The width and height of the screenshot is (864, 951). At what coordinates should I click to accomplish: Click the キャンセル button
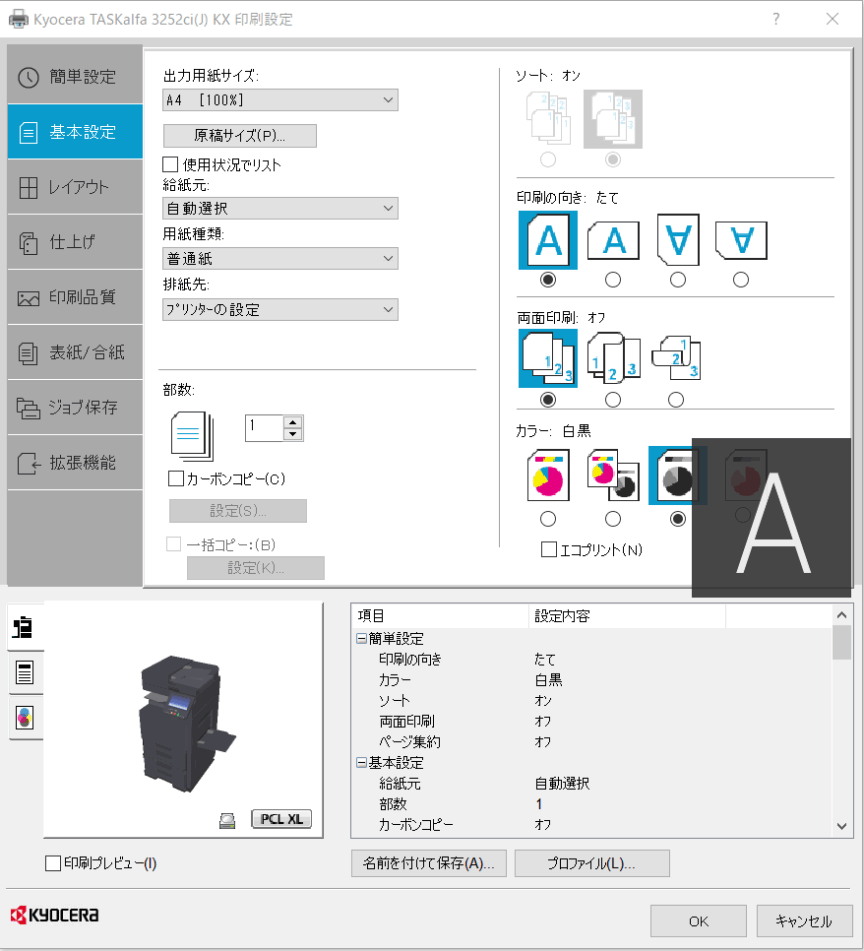pyautogui.click(x=804, y=921)
